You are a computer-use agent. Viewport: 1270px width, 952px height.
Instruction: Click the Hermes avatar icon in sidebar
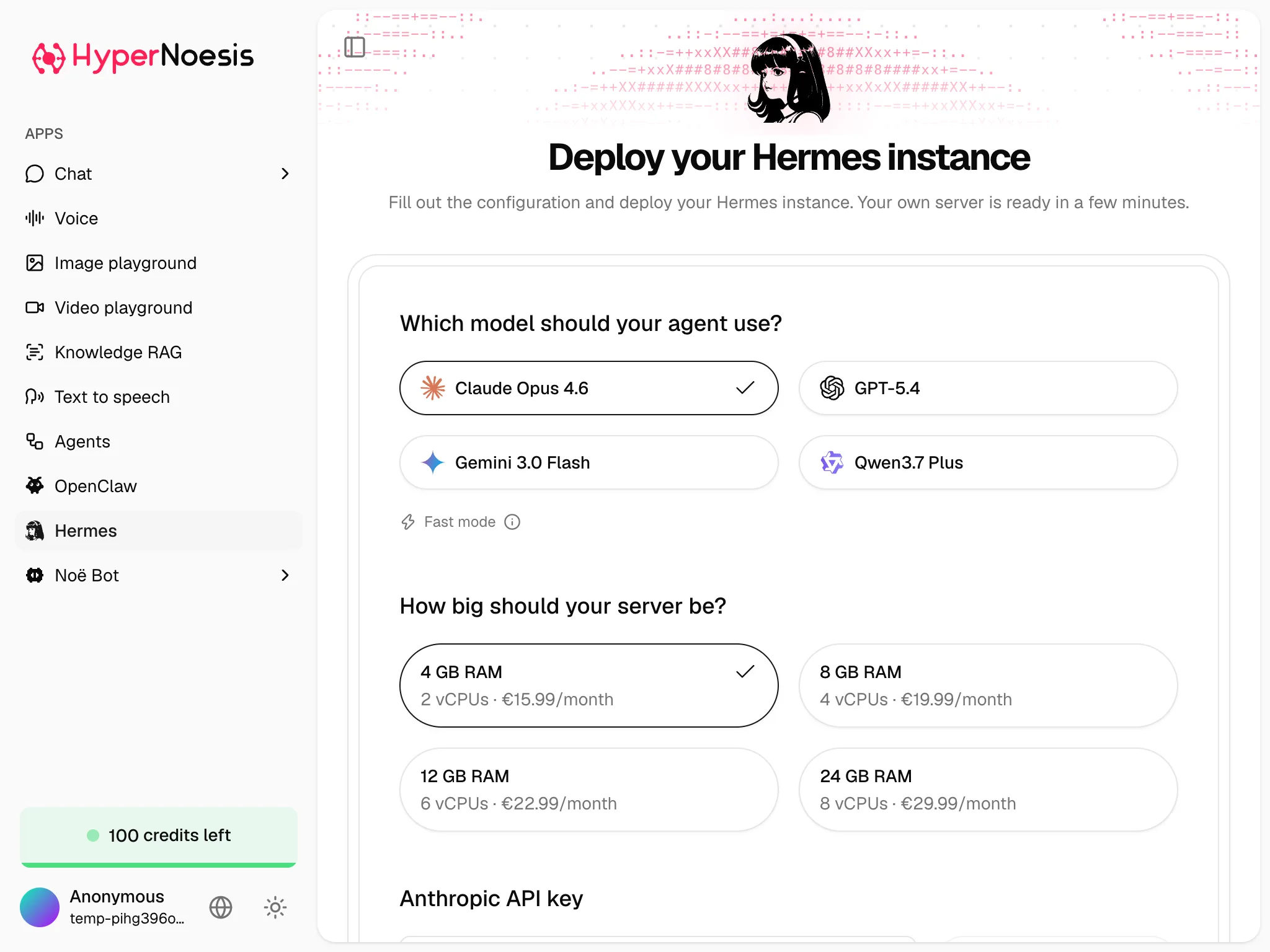point(35,531)
